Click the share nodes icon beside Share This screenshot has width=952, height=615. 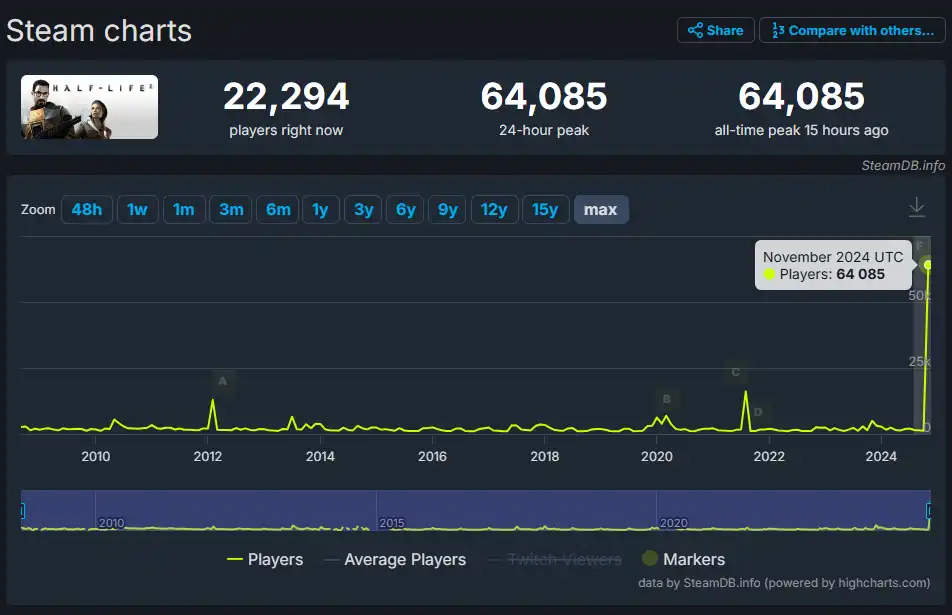pyautogui.click(x=694, y=30)
